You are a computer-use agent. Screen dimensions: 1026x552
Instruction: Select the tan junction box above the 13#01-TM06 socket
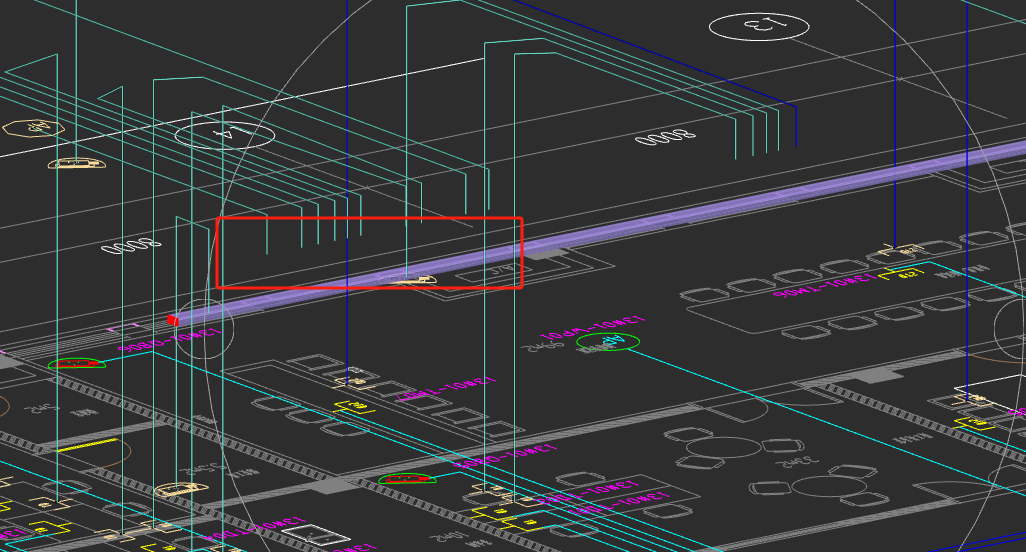902,250
